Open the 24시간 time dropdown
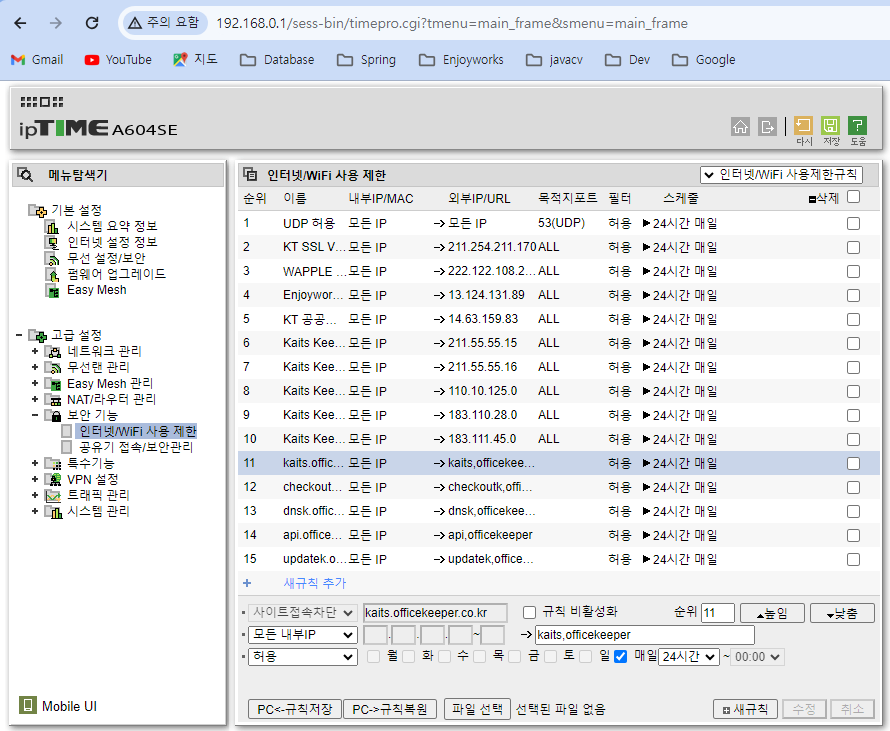The width and height of the screenshot is (890, 731). (x=689, y=657)
